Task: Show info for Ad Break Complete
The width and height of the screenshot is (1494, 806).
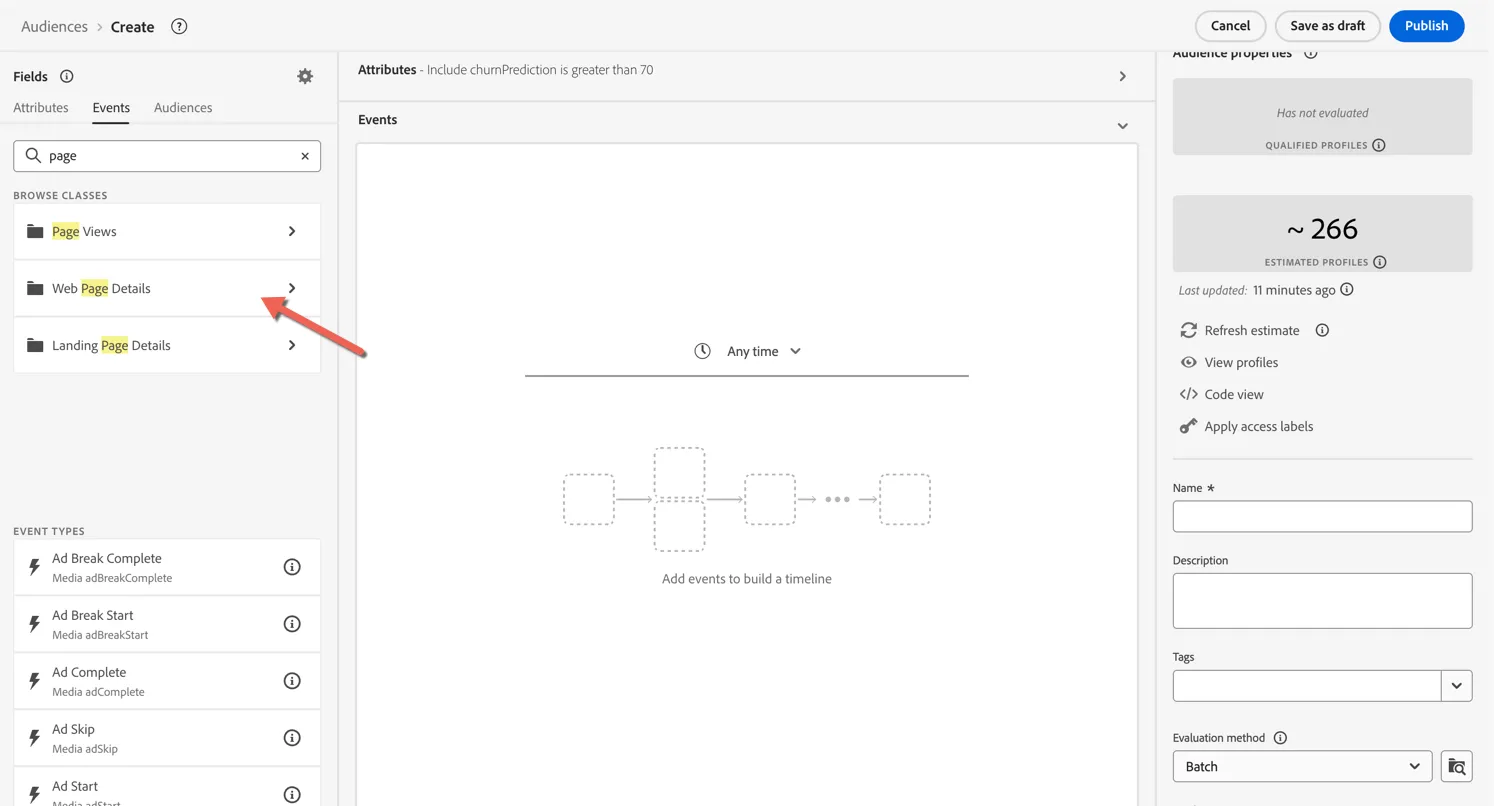Action: [292, 567]
